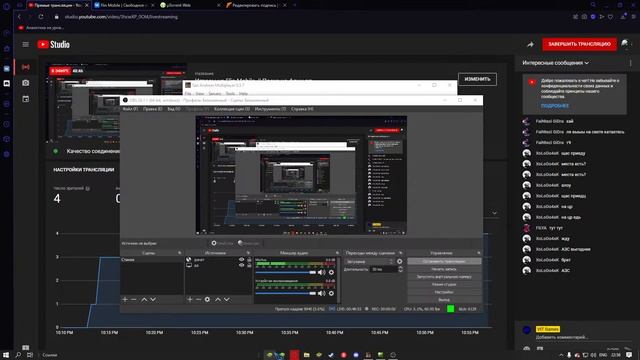Show hidden system tray icons chevron
Screen dimensions: 640x360
click(561, 355)
